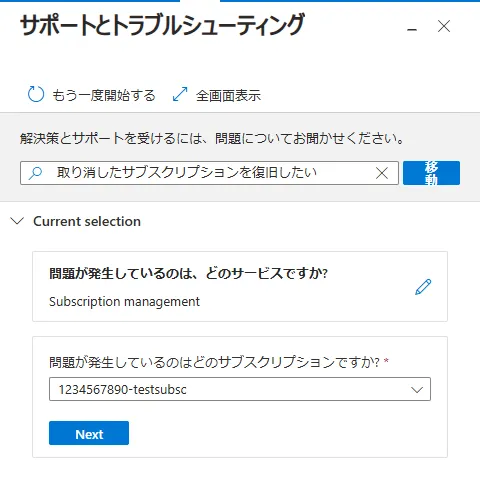Clear the search text with X icon
The image size is (480, 487).
(382, 173)
